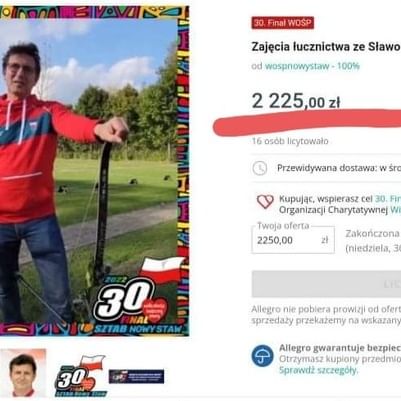Screen dimensions: 401x401
Task: Click the Przewidywana dostawa delivery row
Action: [x=326, y=168]
